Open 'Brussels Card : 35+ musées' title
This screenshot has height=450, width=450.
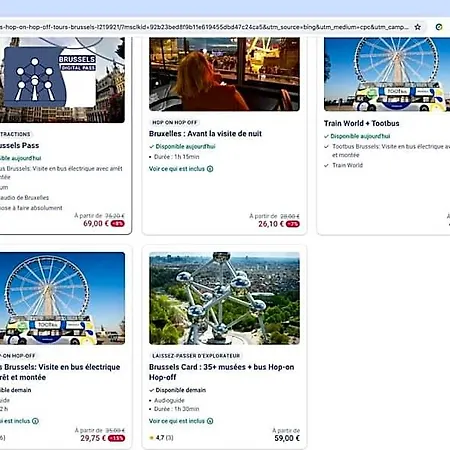click(222, 372)
